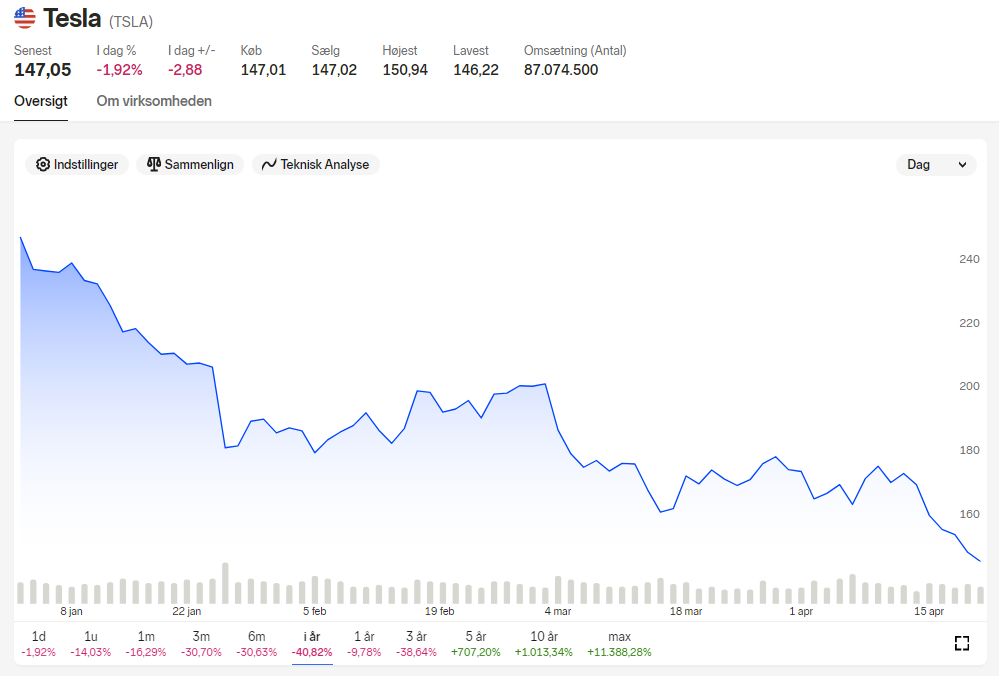Click the Omsætning value 87.074.500
This screenshot has width=999, height=676.
pyautogui.click(x=561, y=69)
